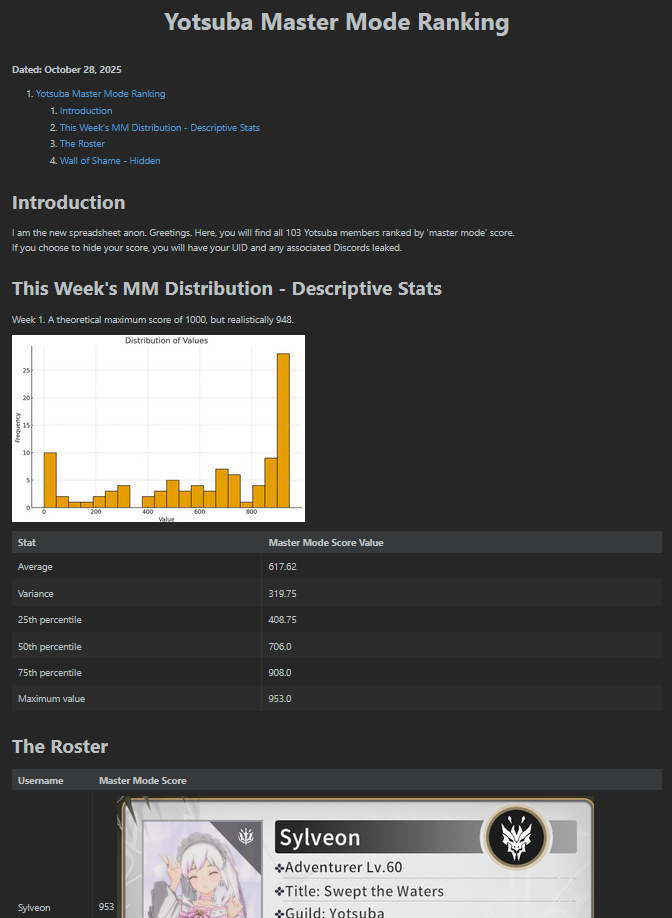Screen dimensions: 672x918
Task: Open This Week's MM Distribution contents link
Action: pyautogui.click(x=160, y=128)
